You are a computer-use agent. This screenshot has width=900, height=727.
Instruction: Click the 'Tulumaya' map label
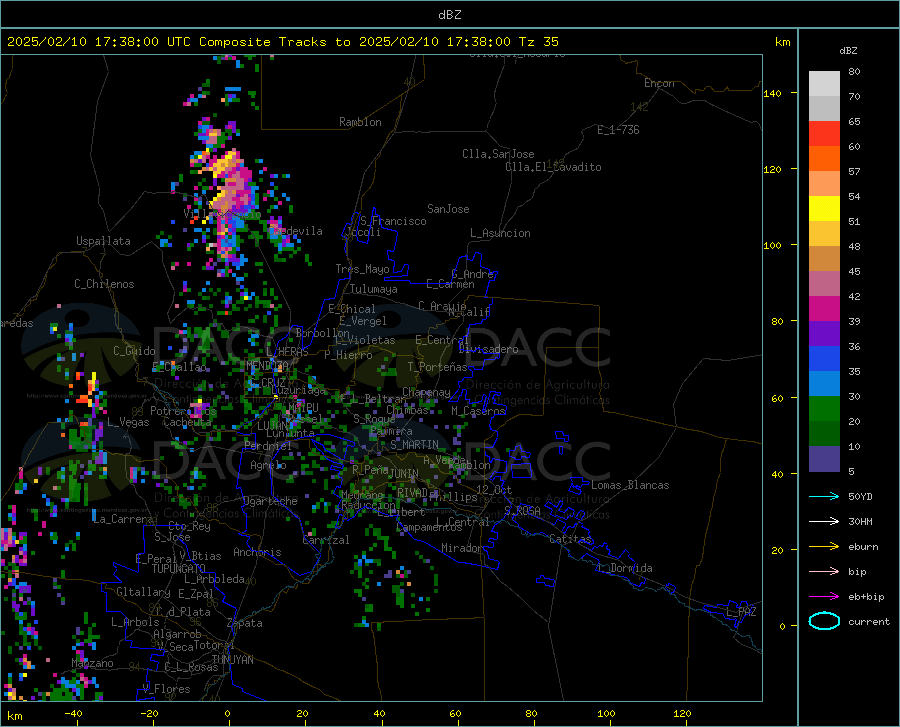374,289
